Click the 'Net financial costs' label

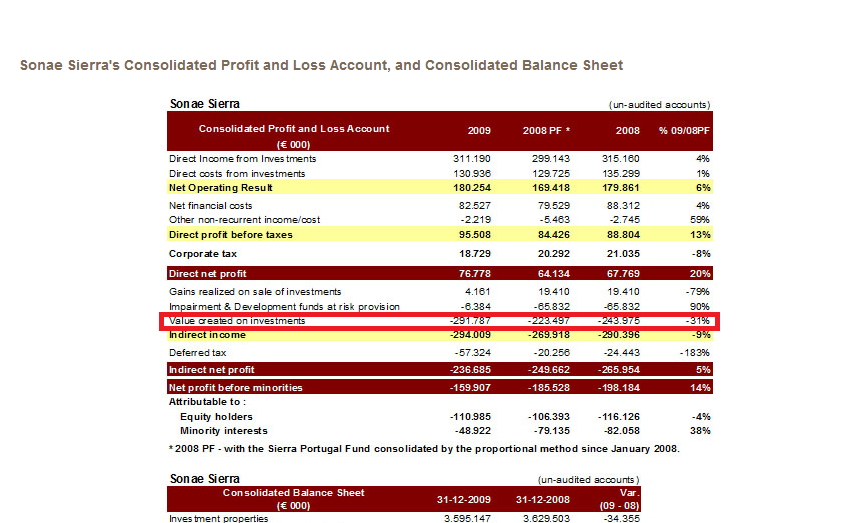211,205
